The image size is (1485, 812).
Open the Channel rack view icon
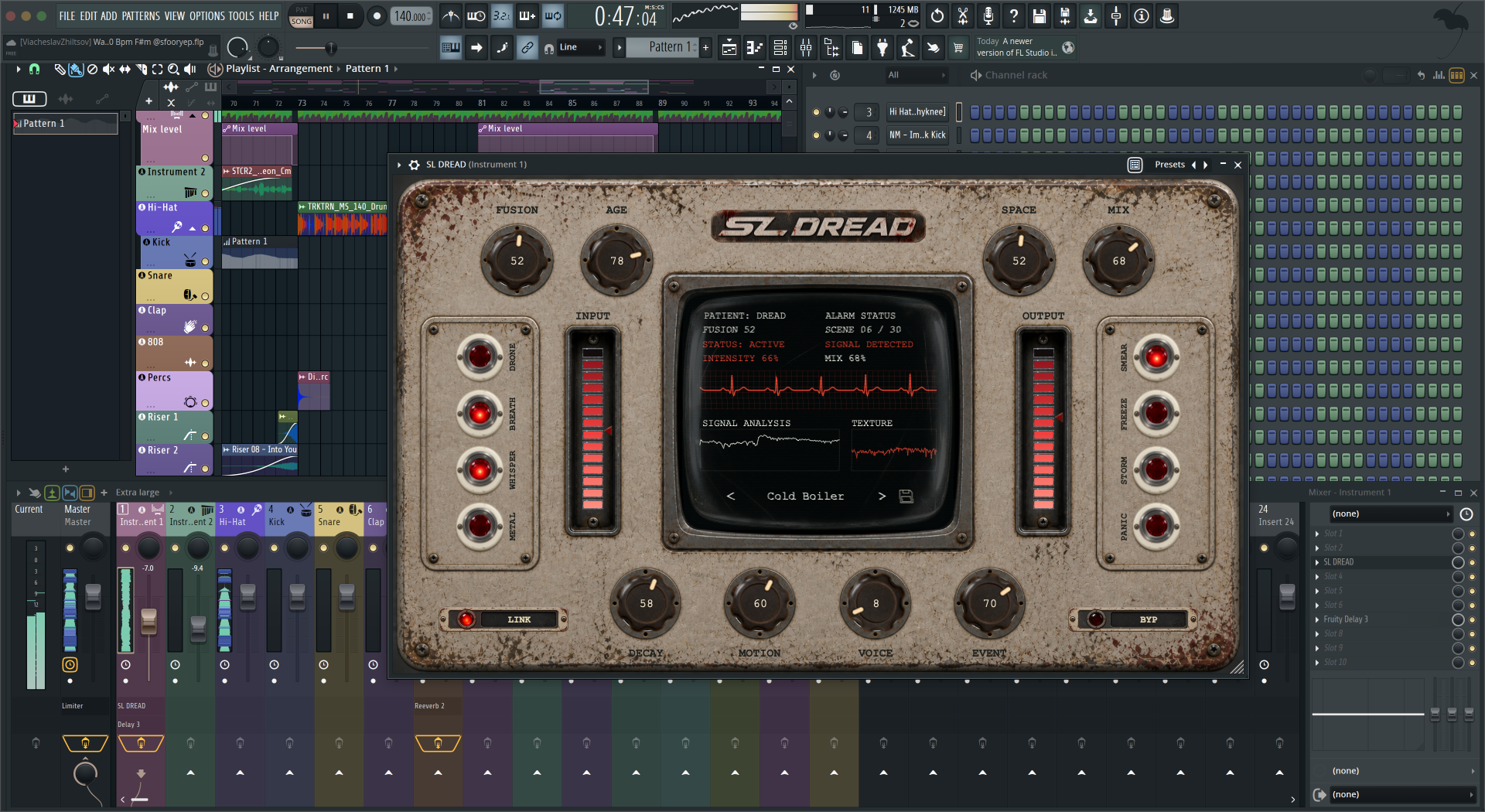(780, 48)
